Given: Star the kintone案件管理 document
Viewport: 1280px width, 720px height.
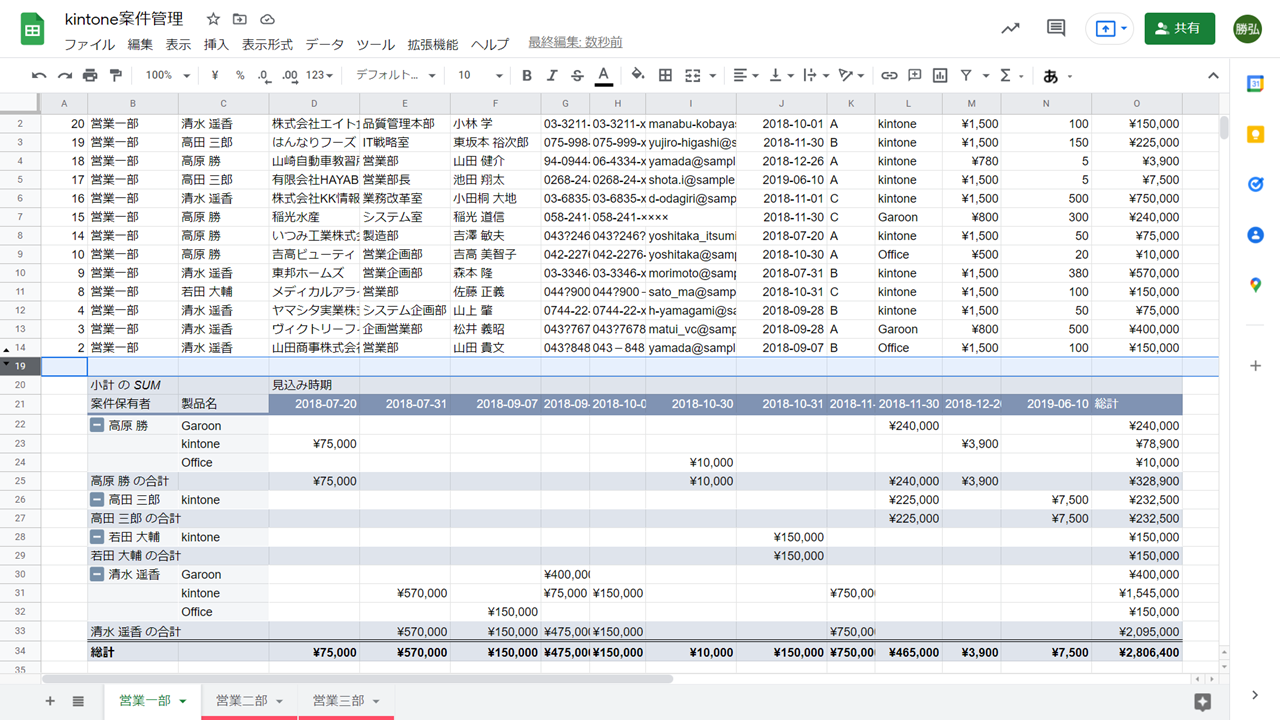Looking at the screenshot, I should click(213, 19).
